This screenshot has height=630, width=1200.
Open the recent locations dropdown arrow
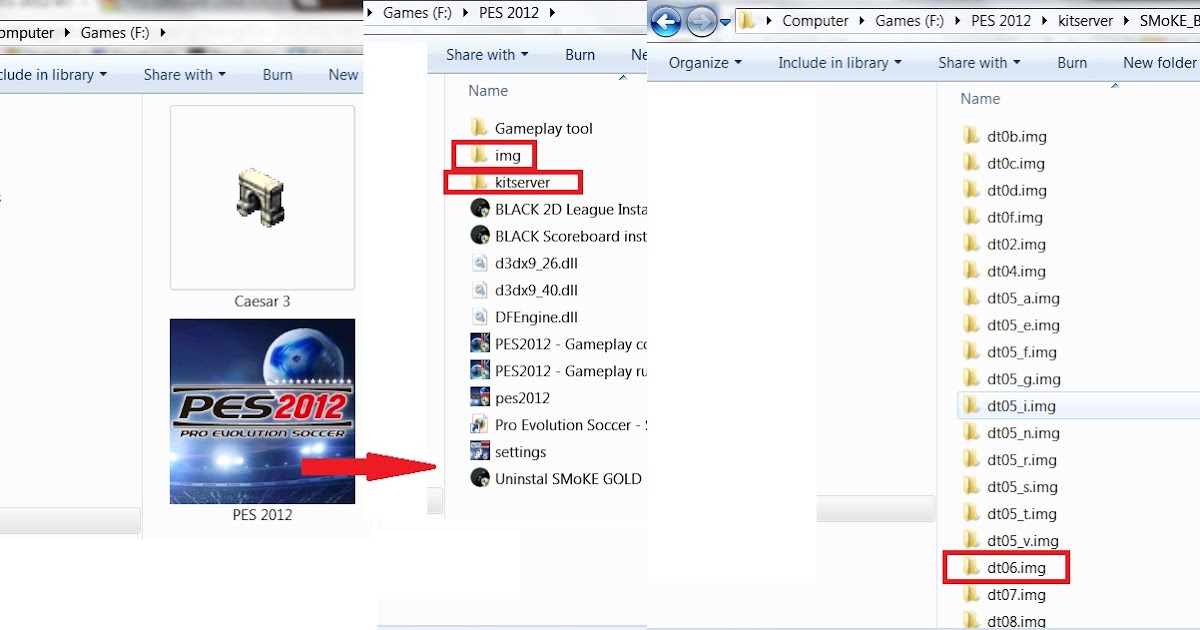coord(725,22)
